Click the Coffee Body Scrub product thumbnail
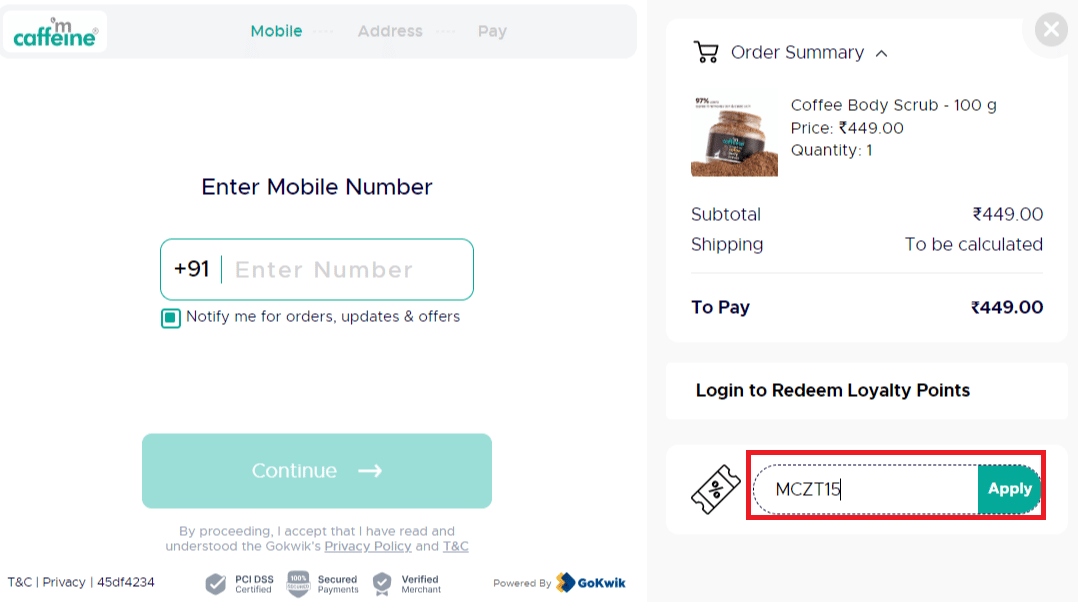1078x602 pixels. (x=734, y=136)
